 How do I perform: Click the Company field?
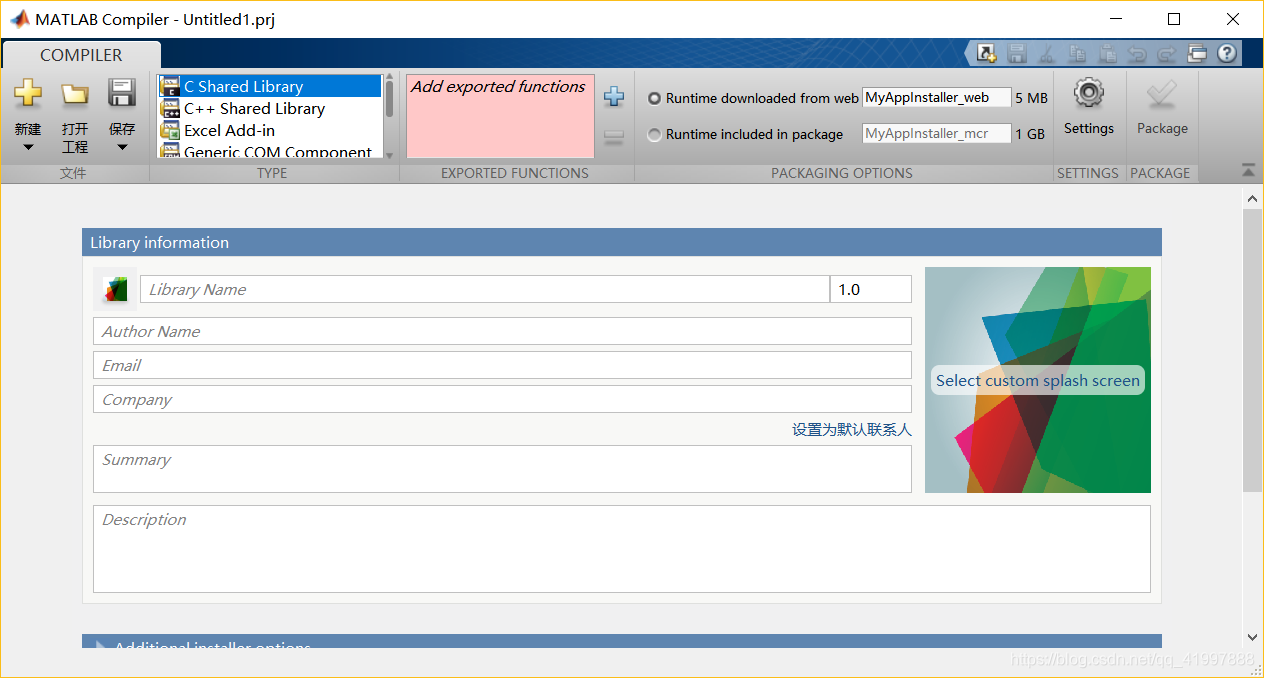point(502,399)
